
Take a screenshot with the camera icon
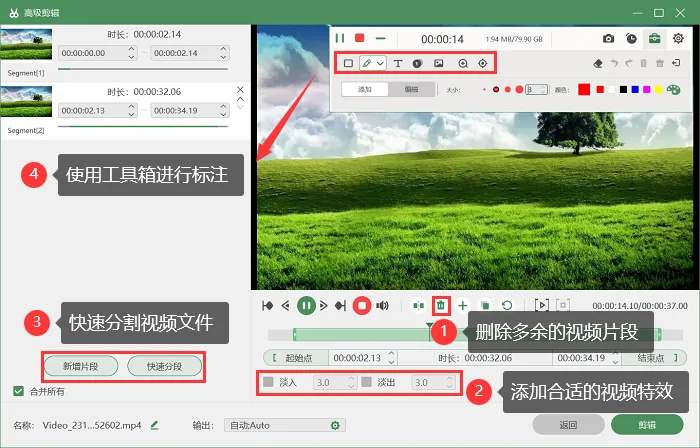coord(608,39)
